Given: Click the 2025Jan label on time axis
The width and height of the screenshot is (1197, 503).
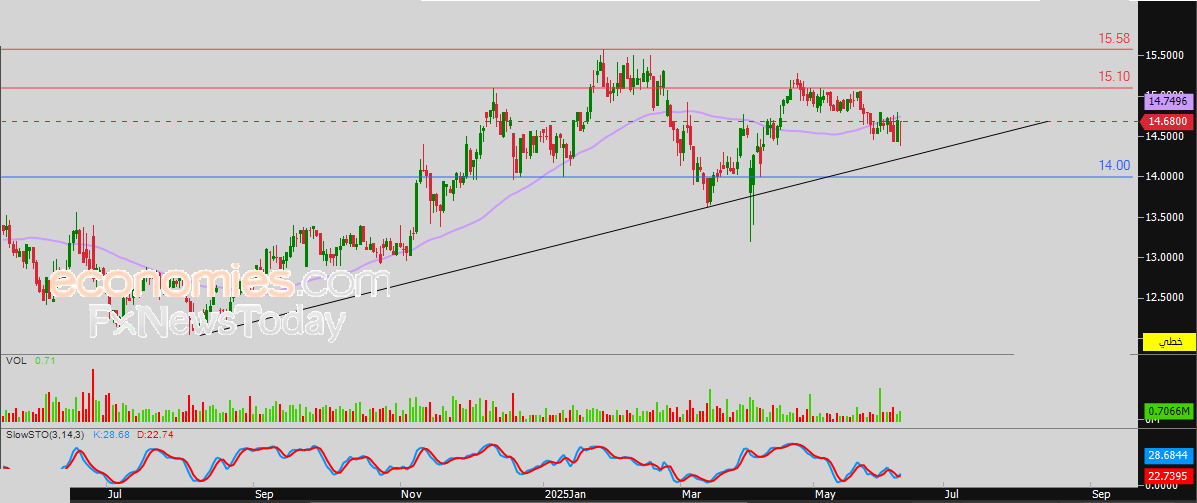Looking at the screenshot, I should point(564,495).
